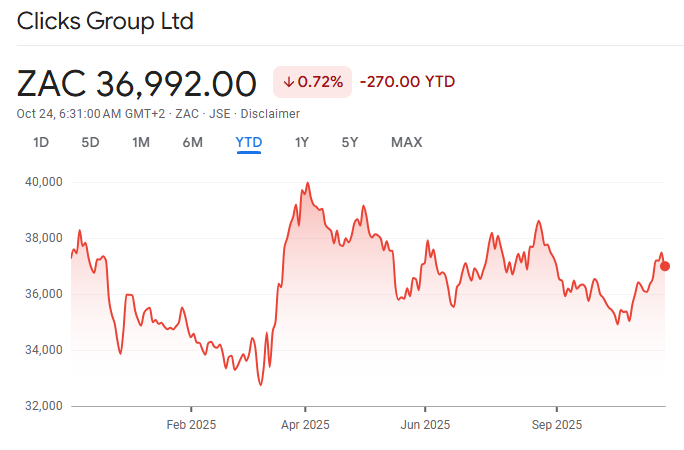Click the ZAC 36,992.00 price
This screenshot has height=450, width=684.
[x=137, y=83]
